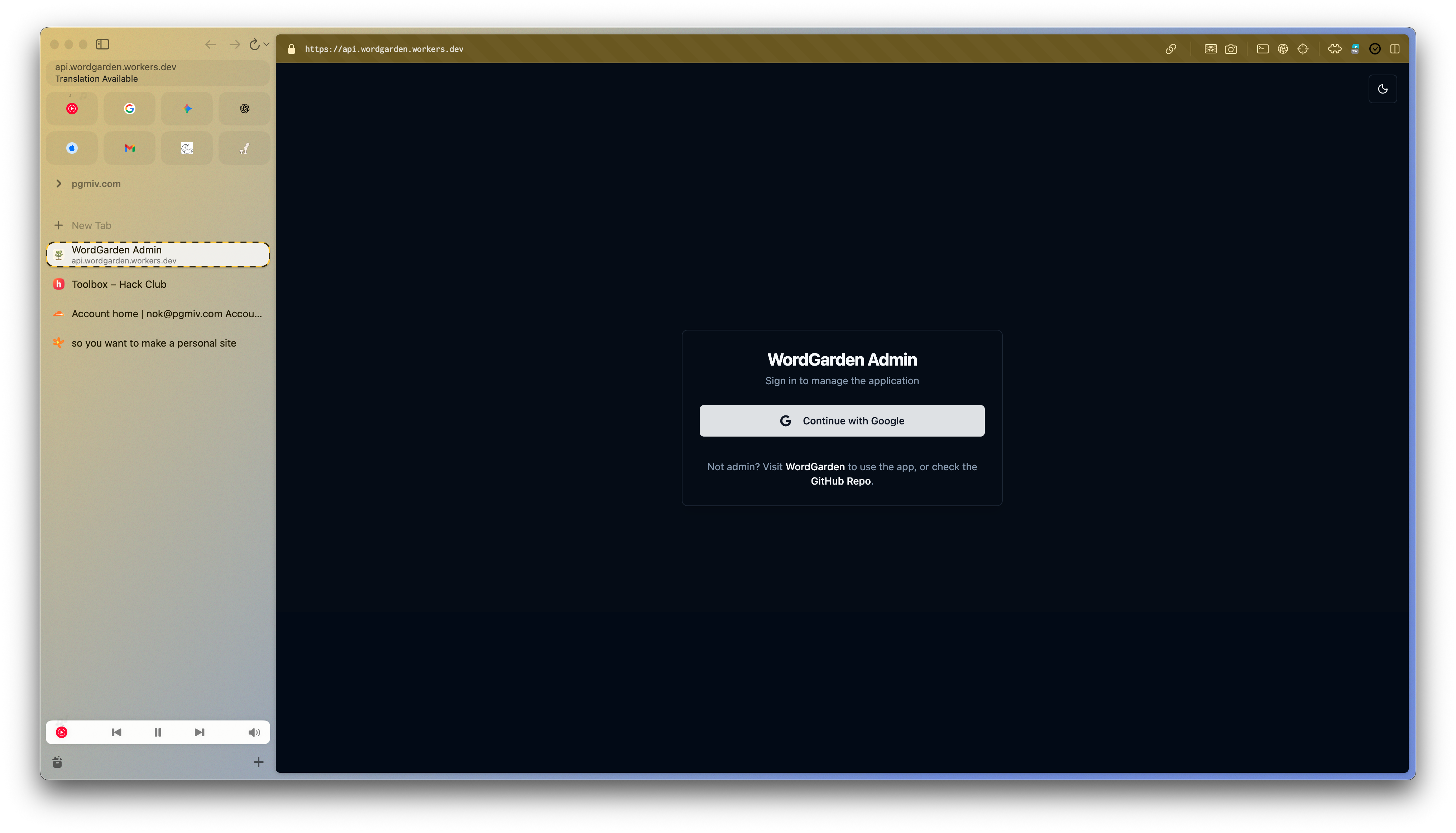Open the ChatGPT pinned favorite
The image size is (1456, 833).
[x=244, y=109]
